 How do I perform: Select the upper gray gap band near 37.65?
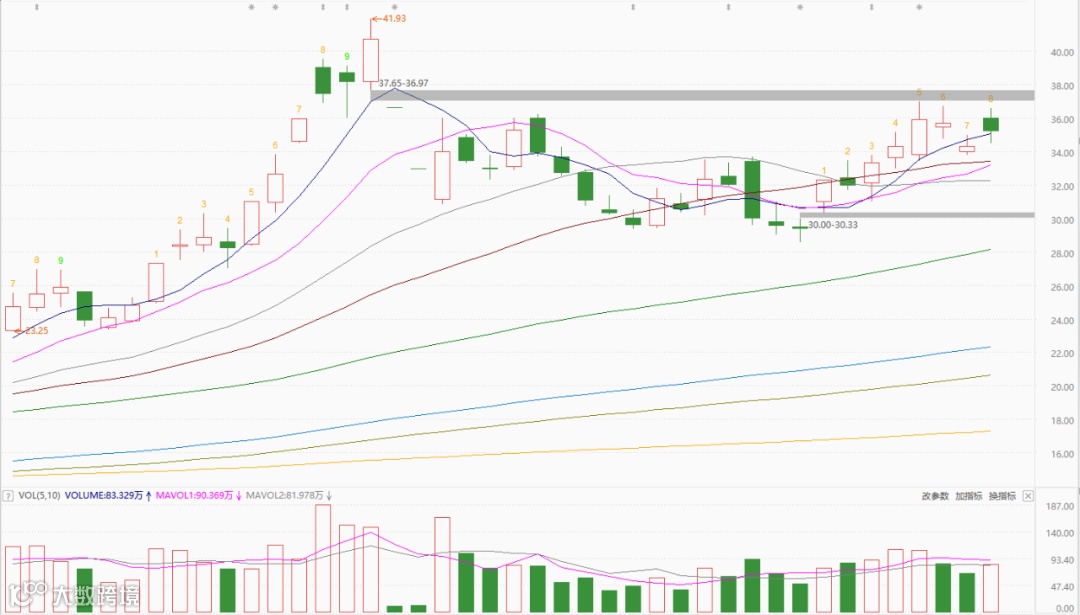tap(702, 95)
